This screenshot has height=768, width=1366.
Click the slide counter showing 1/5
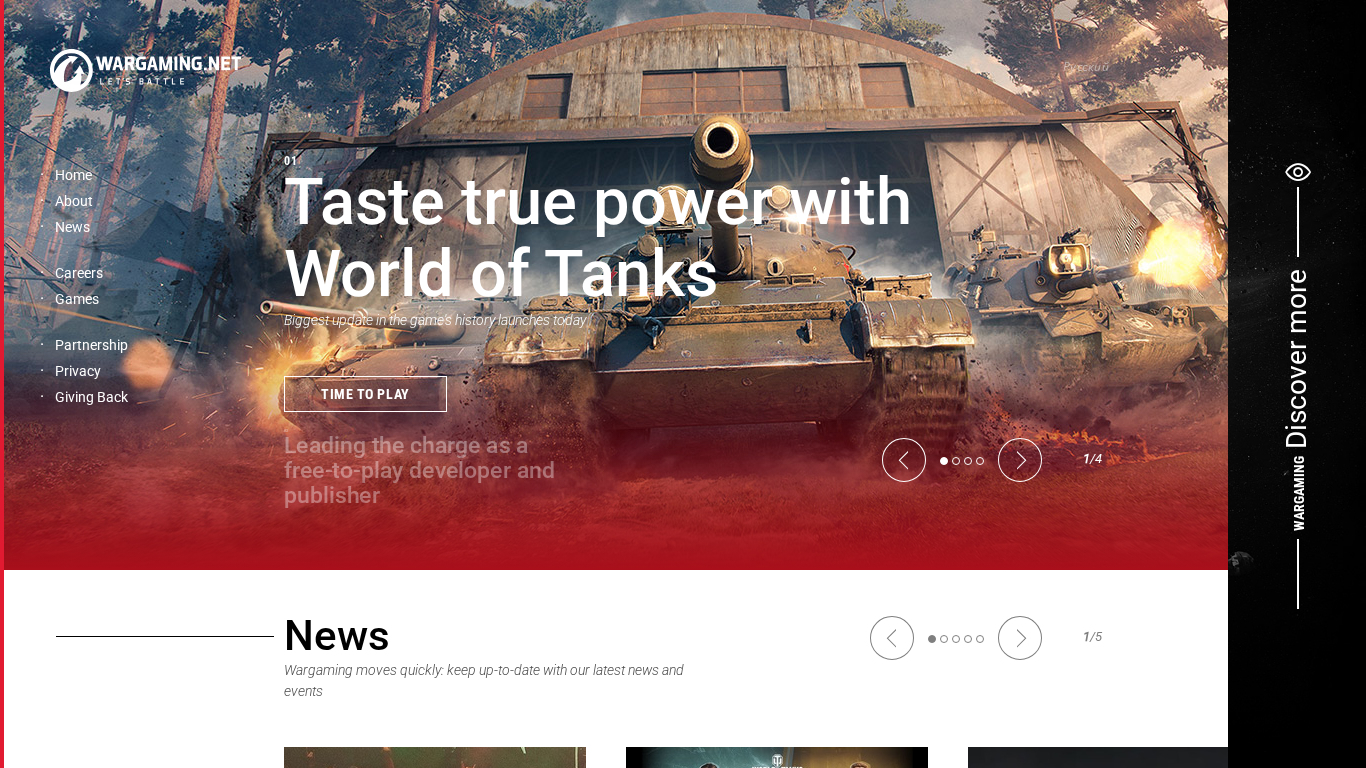(1092, 636)
